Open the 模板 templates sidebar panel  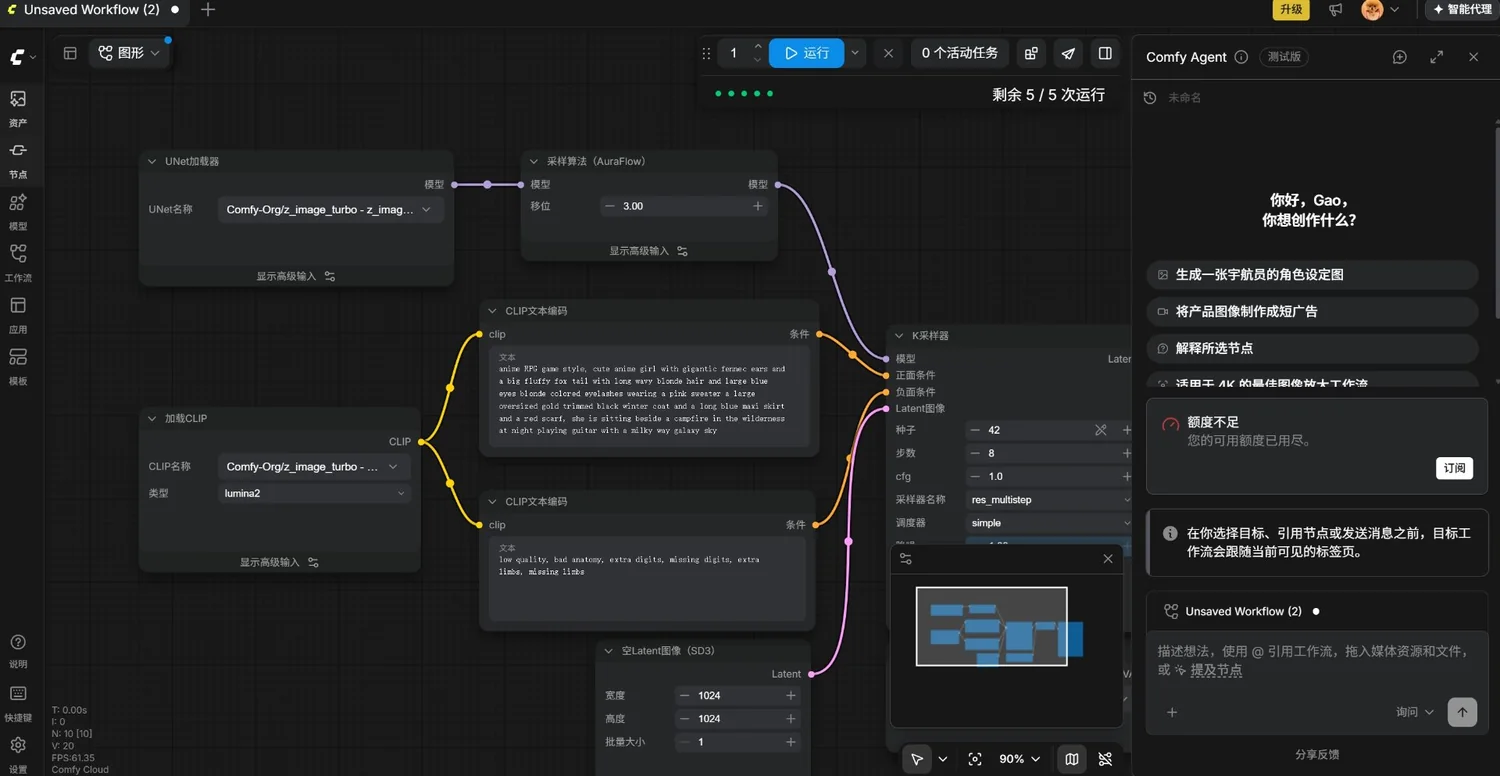(x=18, y=367)
